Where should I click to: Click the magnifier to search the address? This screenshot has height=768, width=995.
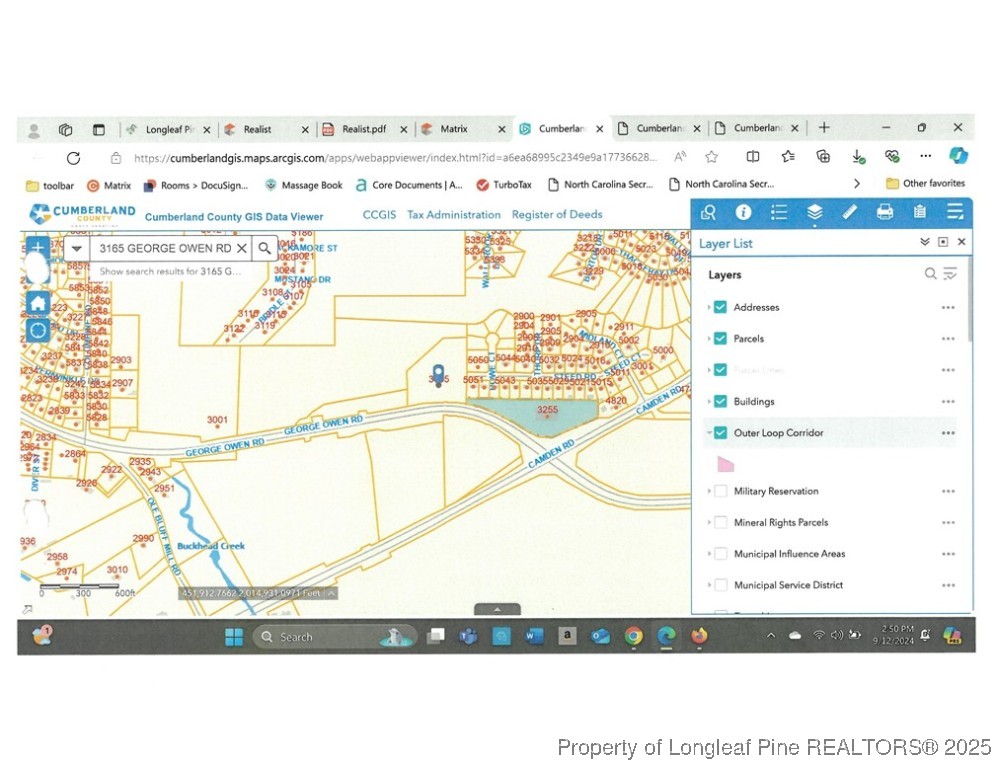point(264,248)
